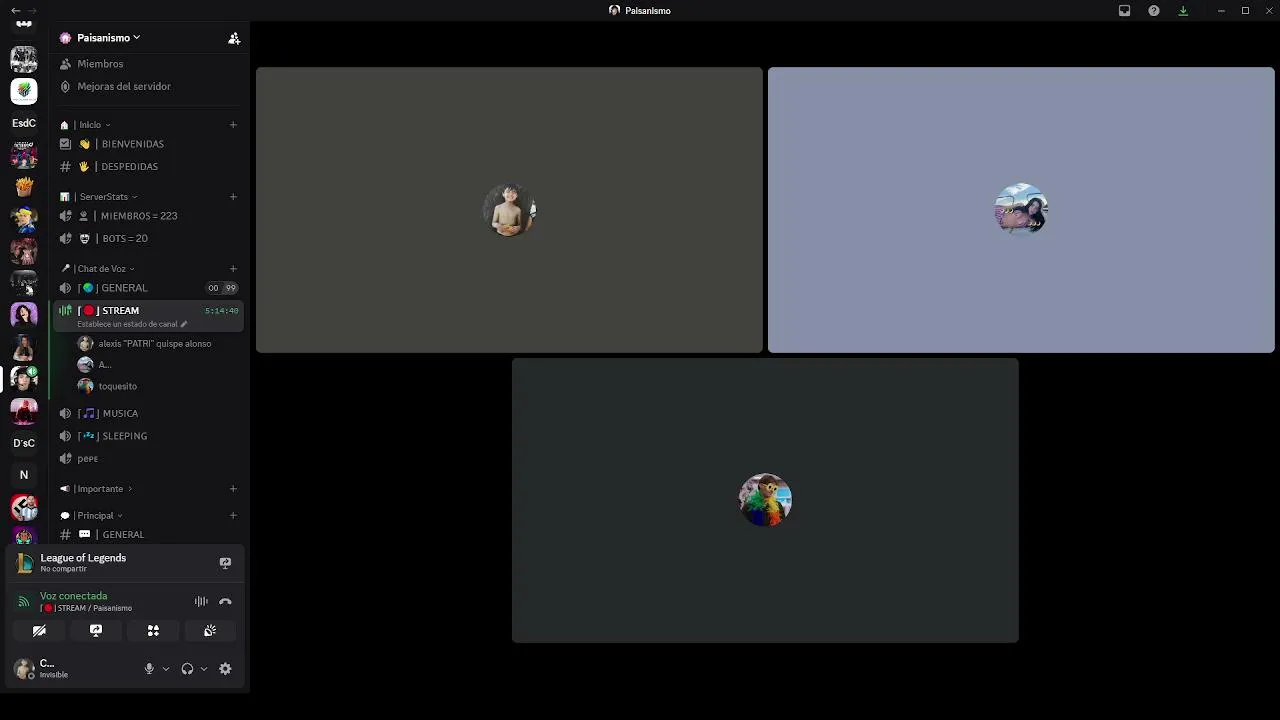This screenshot has height=720, width=1280.
Task: Click the invite people icon beside Paisanismo
Action: [234, 38]
